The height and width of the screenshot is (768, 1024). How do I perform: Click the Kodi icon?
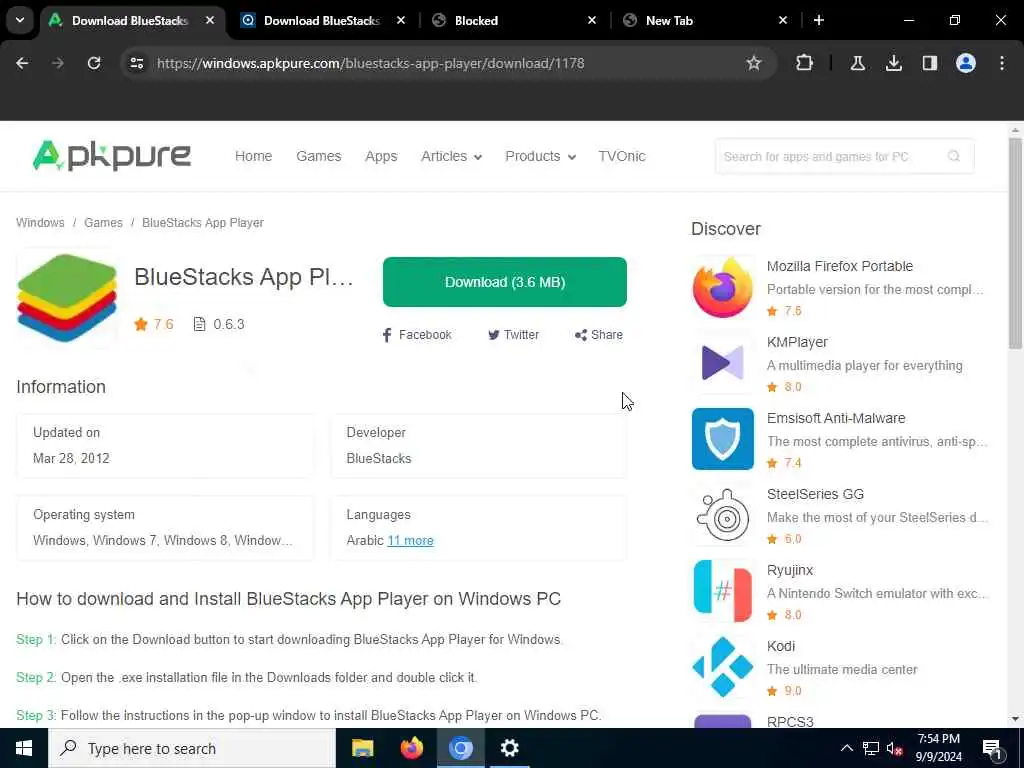tap(722, 666)
